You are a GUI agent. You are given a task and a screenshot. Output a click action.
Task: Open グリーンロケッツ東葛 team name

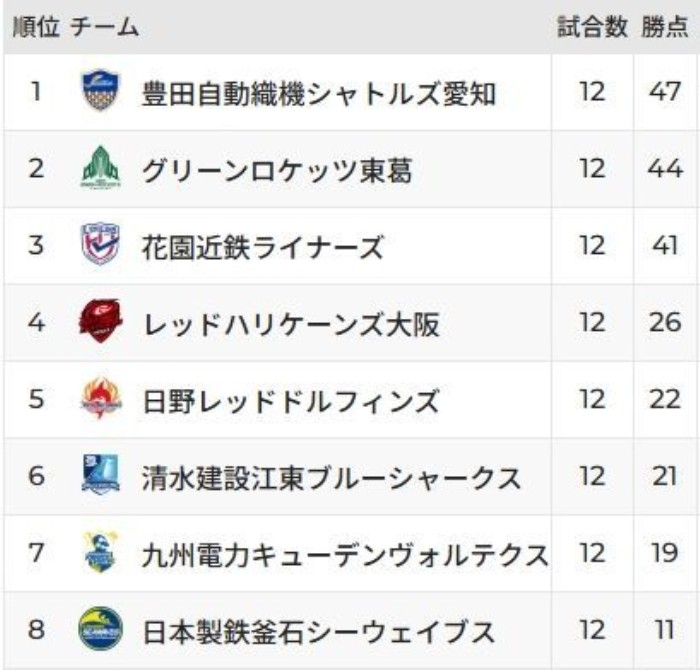pyautogui.click(x=277, y=171)
